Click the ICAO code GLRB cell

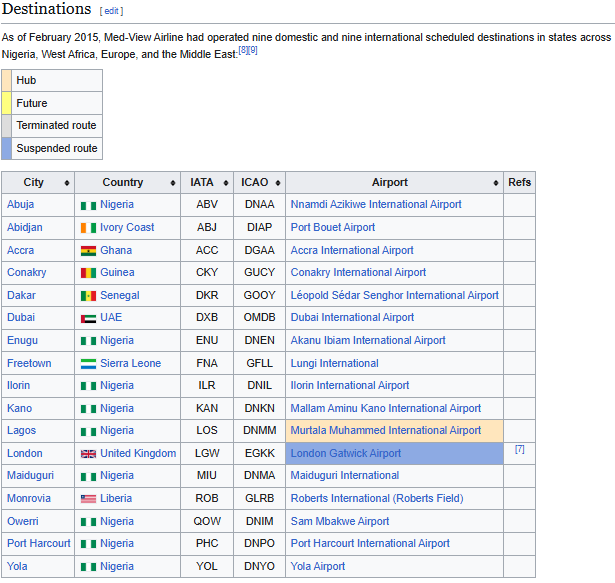click(259, 498)
